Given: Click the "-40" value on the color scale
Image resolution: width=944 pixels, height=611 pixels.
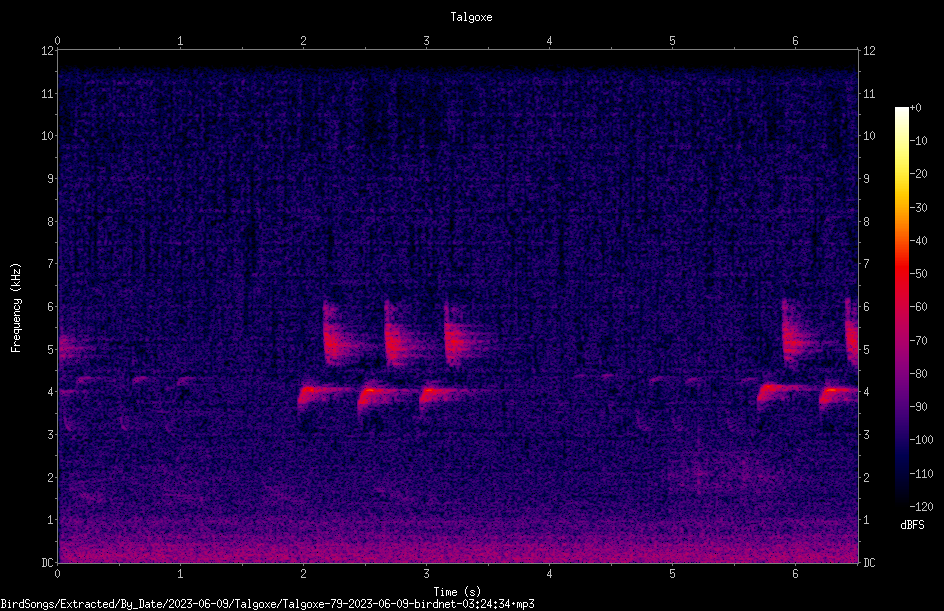Looking at the screenshot, I should click(x=919, y=241).
